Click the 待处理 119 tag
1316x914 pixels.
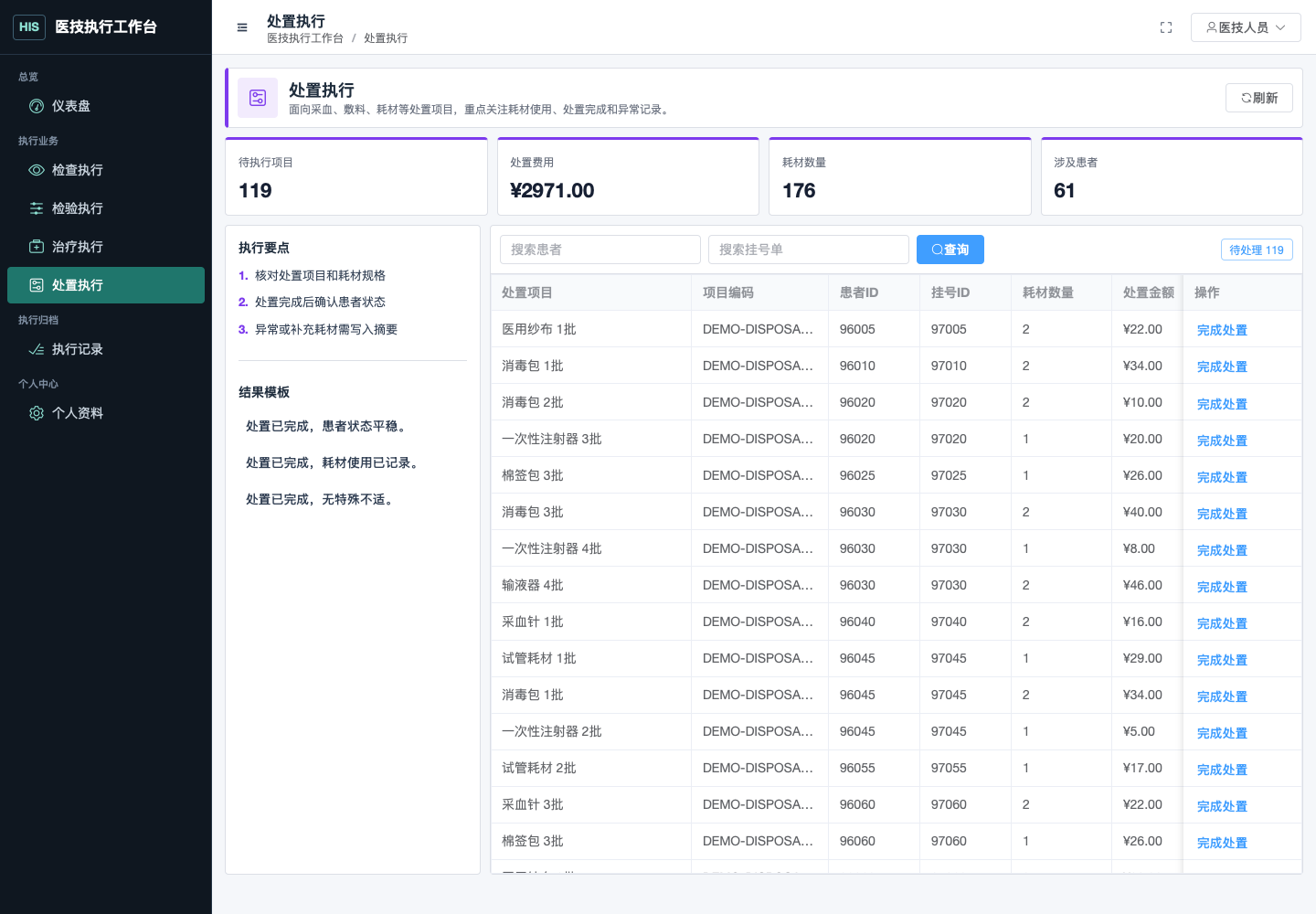click(x=1257, y=250)
